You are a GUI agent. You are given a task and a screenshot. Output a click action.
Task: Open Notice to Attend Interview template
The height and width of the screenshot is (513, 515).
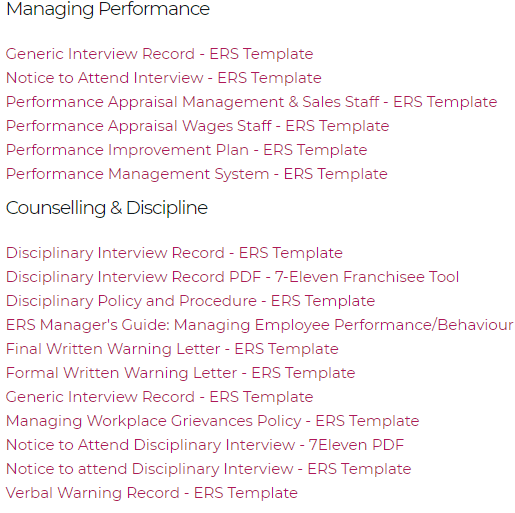pyautogui.click(x=164, y=78)
